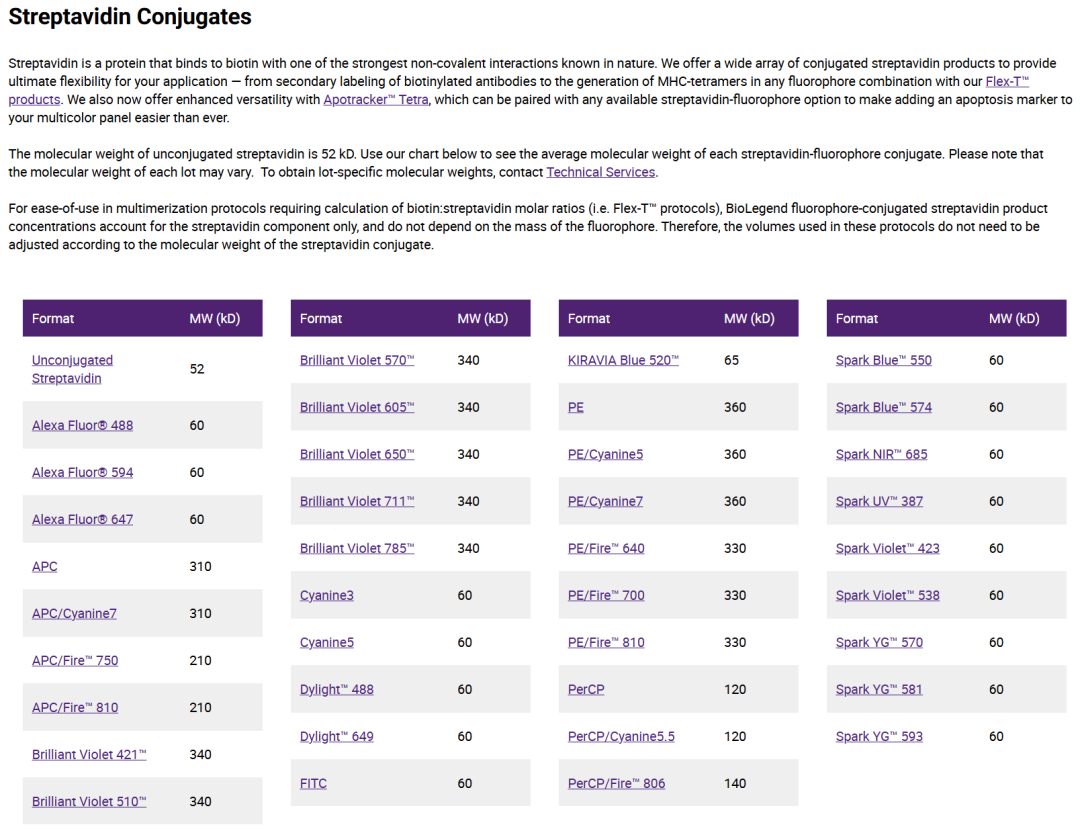1080x831 pixels.
Task: Click the Brilliant Violet 785 link
Action: 357,548
